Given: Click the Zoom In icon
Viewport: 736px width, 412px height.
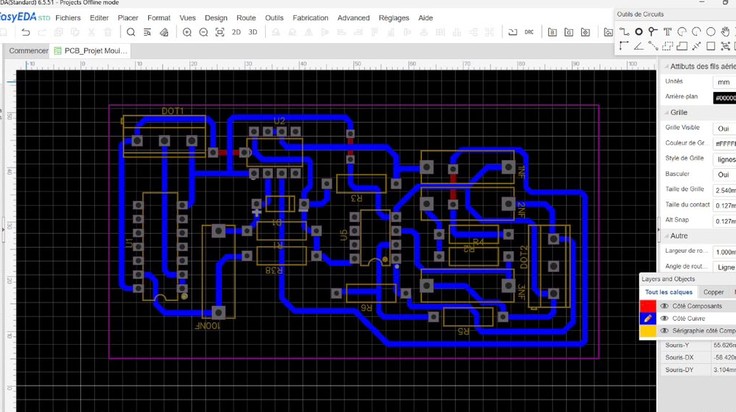Looking at the screenshot, I should pyautogui.click(x=187, y=32).
